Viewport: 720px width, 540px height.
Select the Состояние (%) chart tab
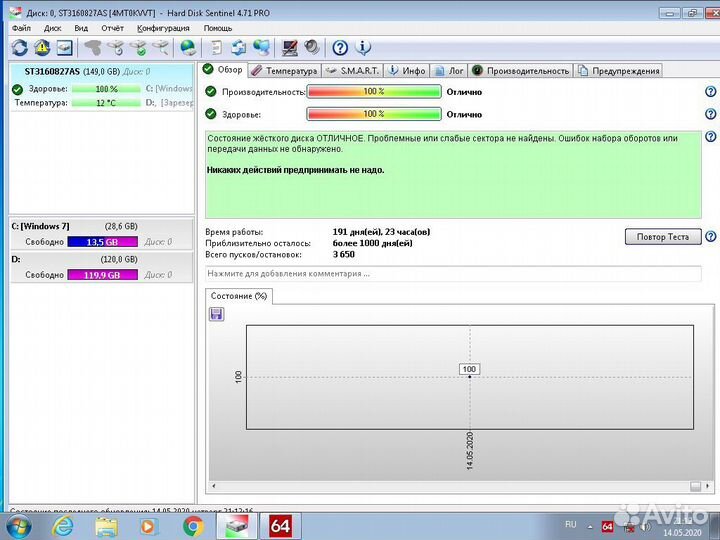[239, 296]
